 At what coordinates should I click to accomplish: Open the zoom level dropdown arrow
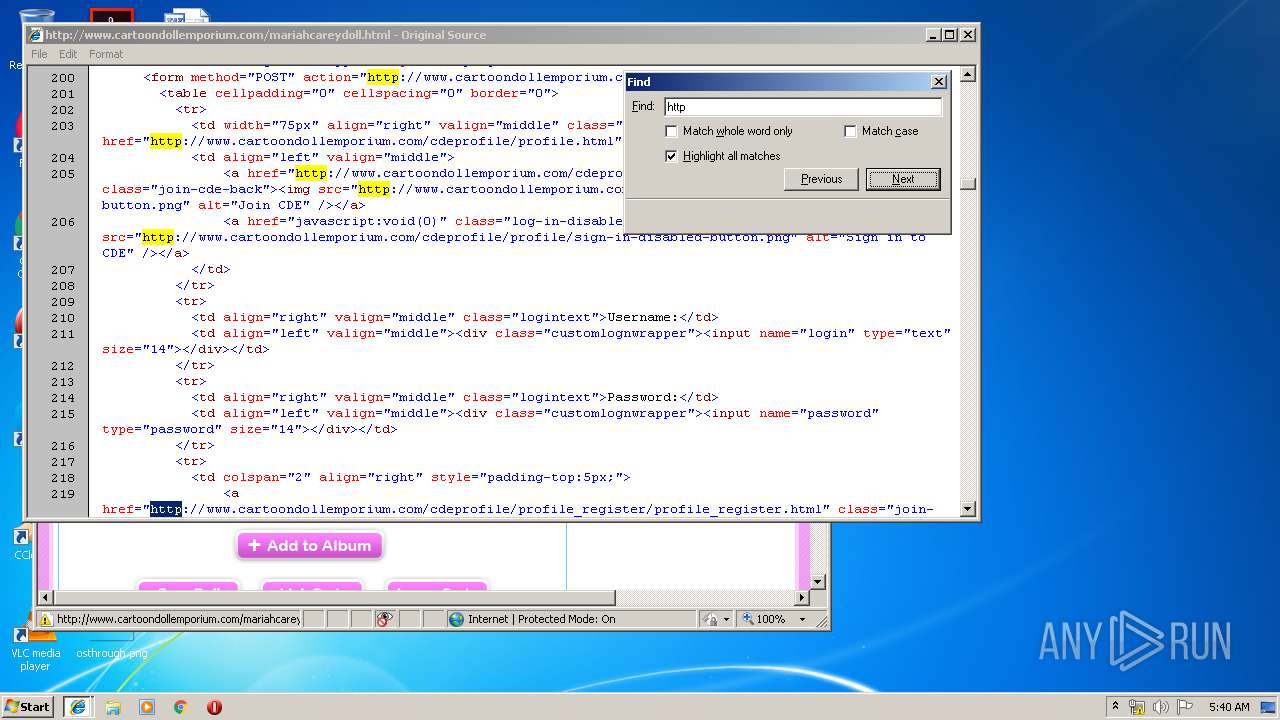pos(802,619)
